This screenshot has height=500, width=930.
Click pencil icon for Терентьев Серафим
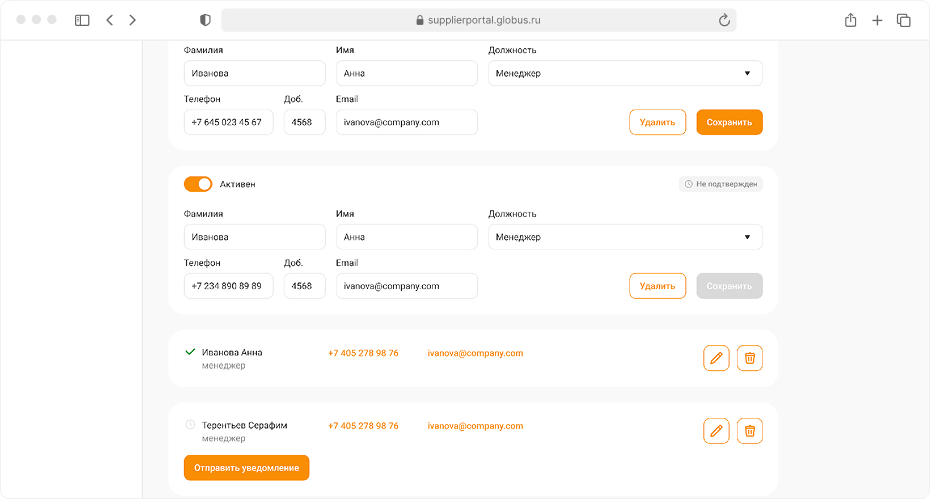(716, 431)
